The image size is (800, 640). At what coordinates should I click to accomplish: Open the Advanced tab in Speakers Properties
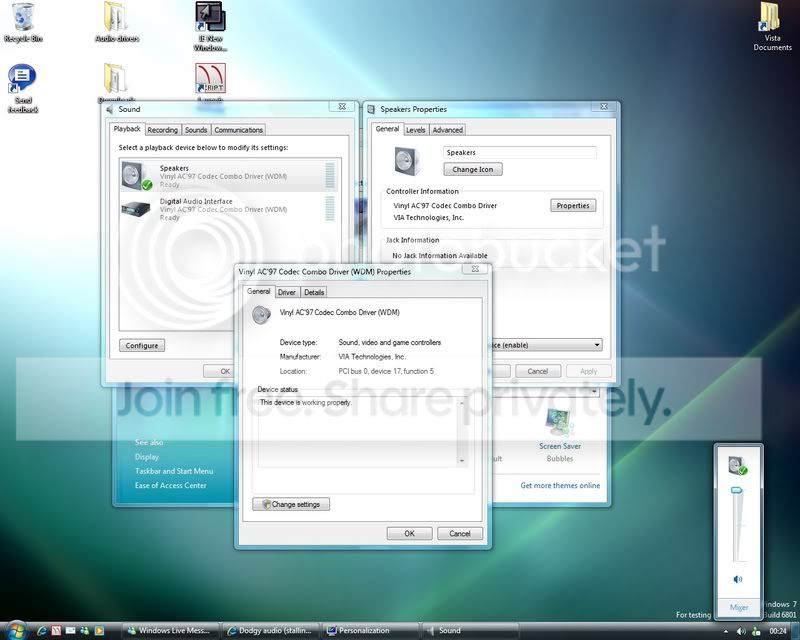[447, 130]
